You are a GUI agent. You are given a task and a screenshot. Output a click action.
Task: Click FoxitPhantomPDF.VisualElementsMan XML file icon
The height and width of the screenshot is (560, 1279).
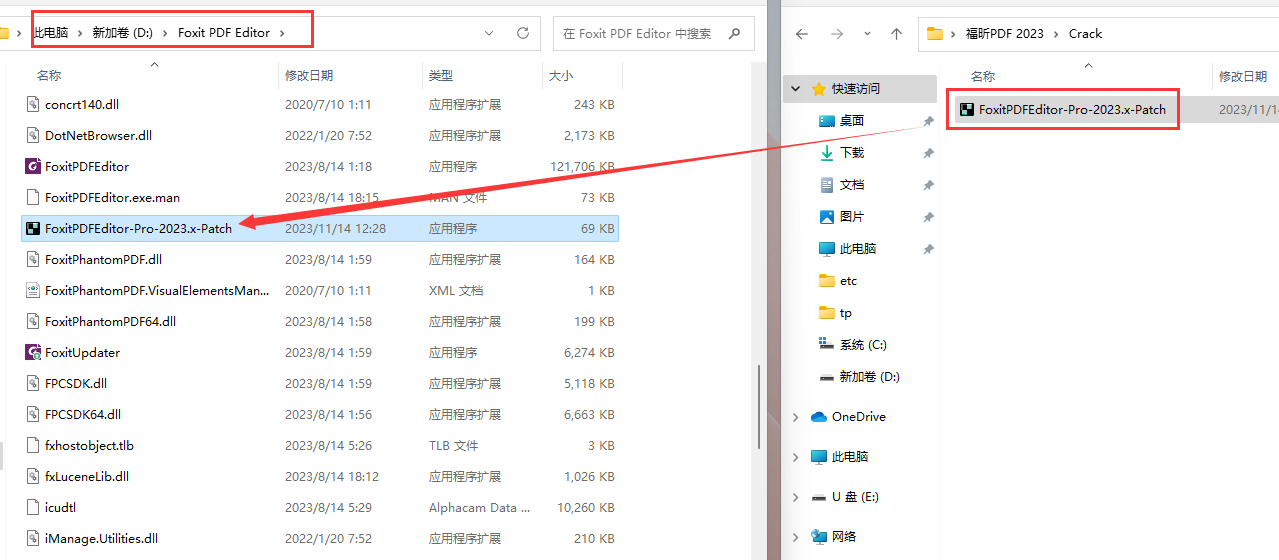tap(32, 290)
